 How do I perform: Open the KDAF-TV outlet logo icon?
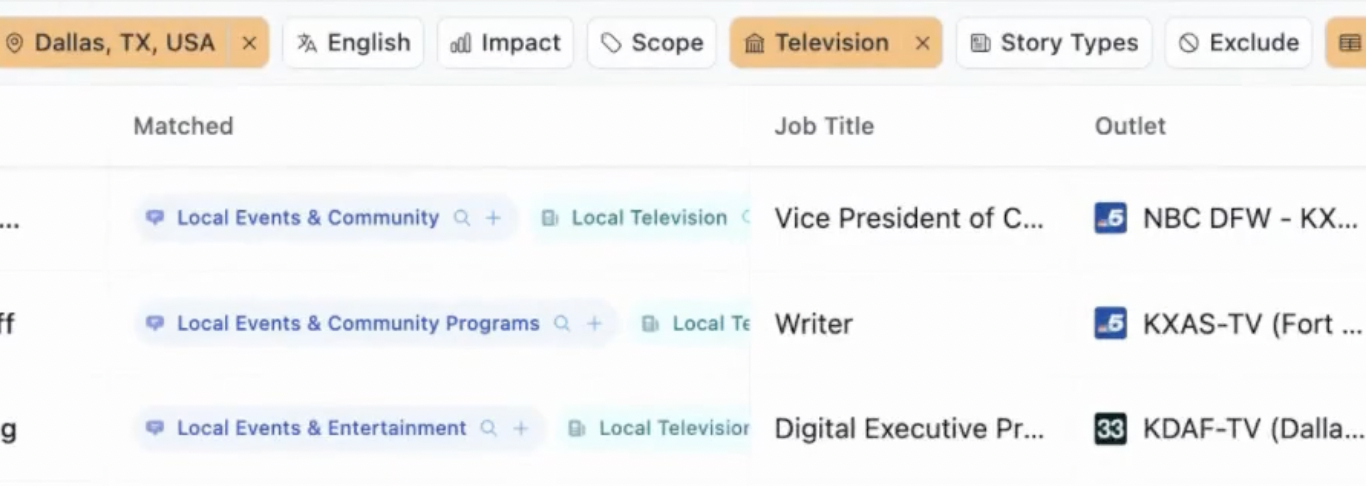pyautogui.click(x=1110, y=429)
